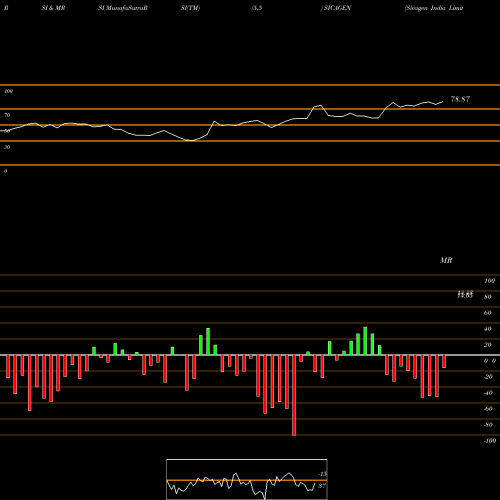Click the RSI axis label 70
The width and height of the screenshot is (500, 500).
coord(7,115)
